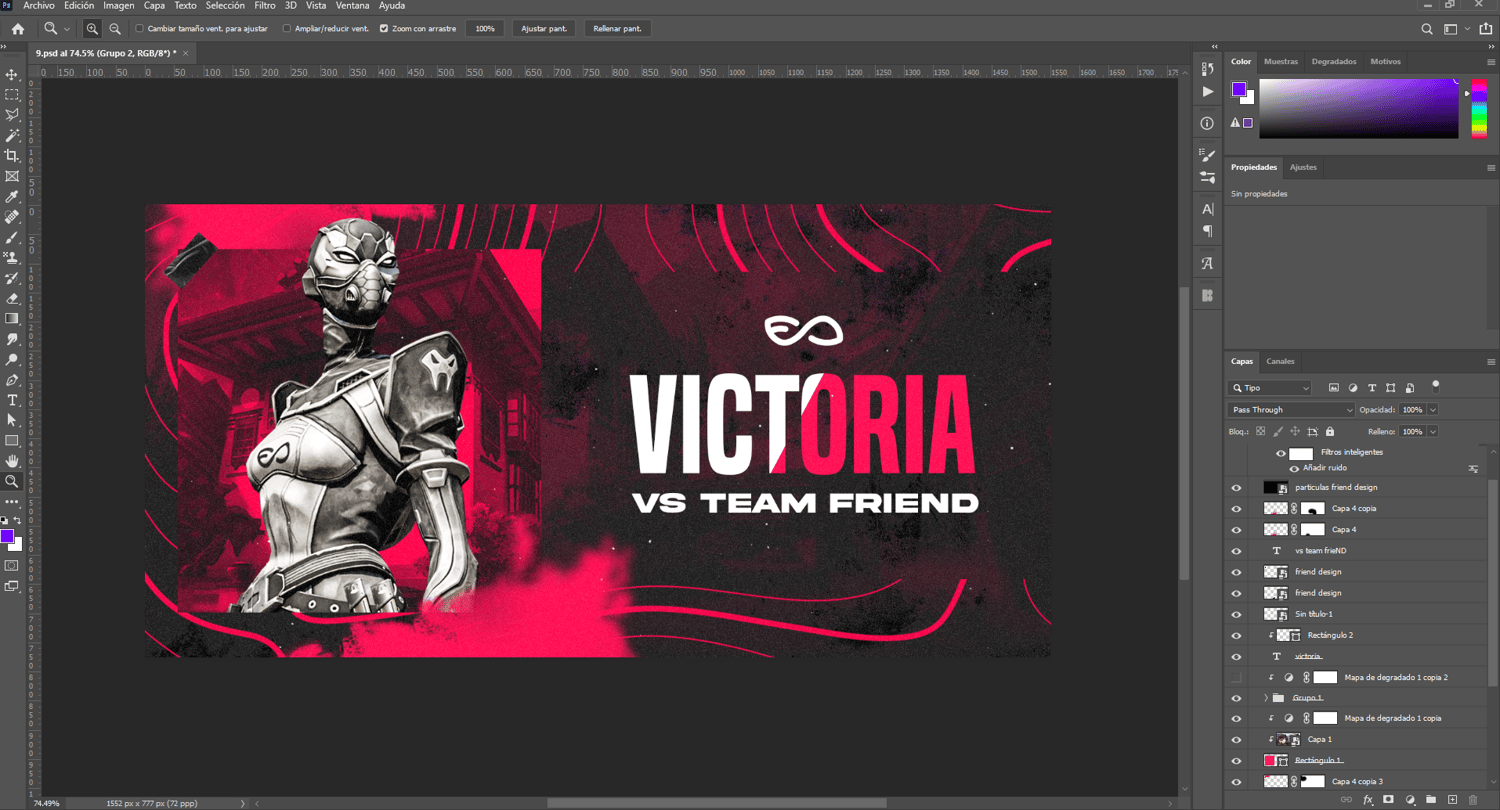Select the Rectangular Marquee tool

coord(12,95)
